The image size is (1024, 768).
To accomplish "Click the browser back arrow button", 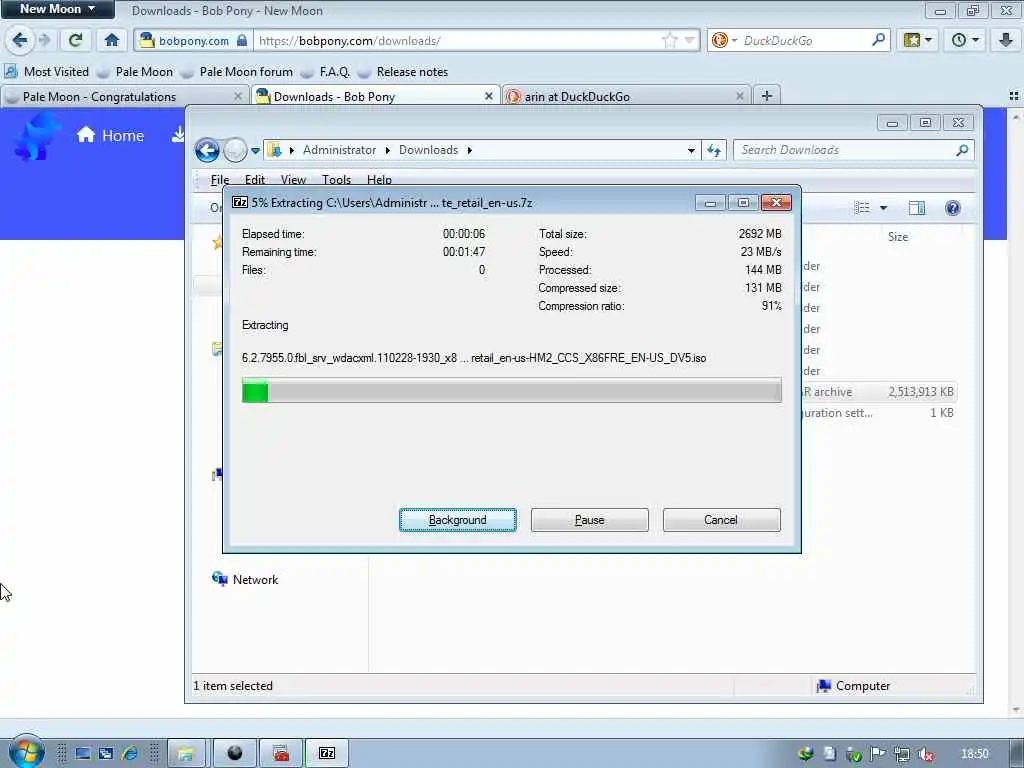I will coord(20,40).
